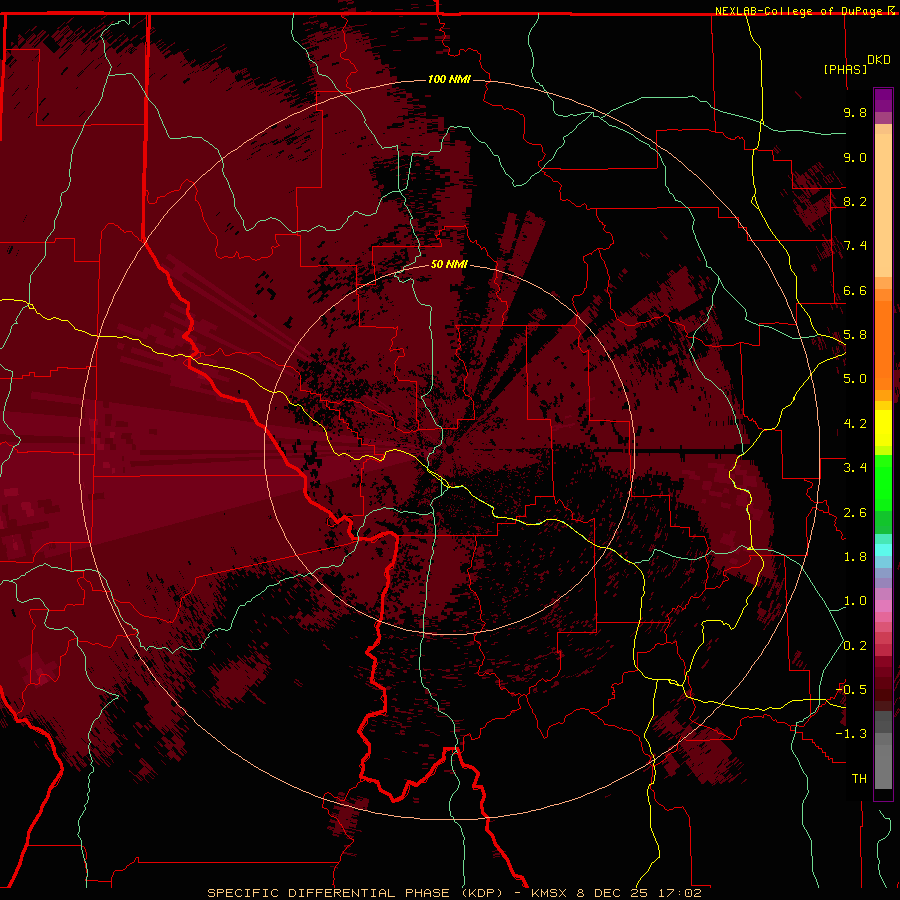Click the SPECIFIC DIFFERENTIAL PHASE (KDP) title text
This screenshot has width=900, height=900.
tap(354, 893)
